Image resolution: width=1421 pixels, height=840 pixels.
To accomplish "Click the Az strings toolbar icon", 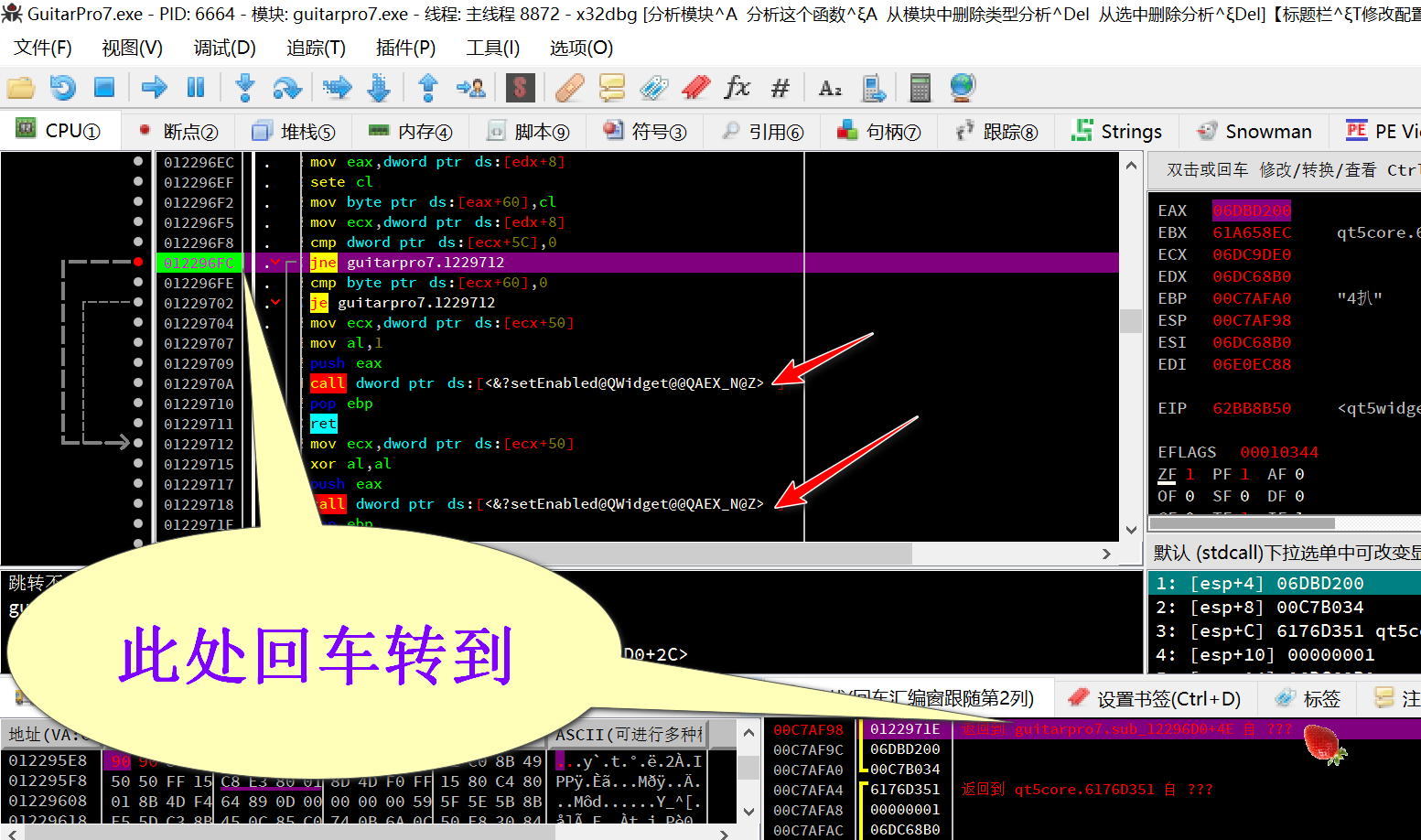I will 830,88.
